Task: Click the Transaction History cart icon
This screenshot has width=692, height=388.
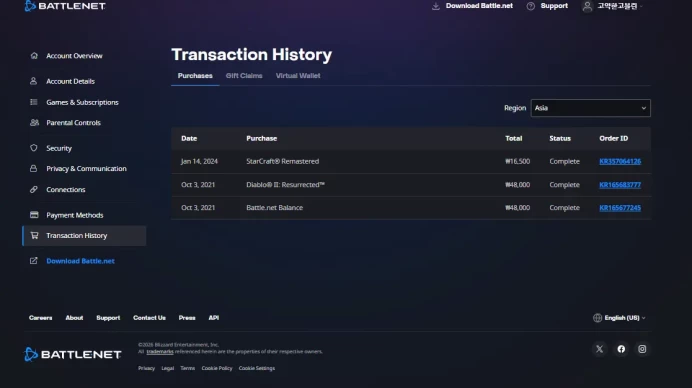Action: click(x=34, y=235)
